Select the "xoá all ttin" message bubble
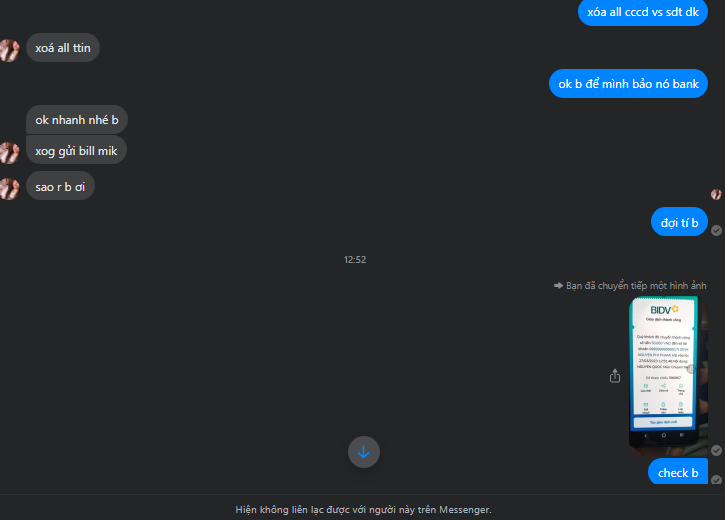Screen dimensions: 725x520 63,48
